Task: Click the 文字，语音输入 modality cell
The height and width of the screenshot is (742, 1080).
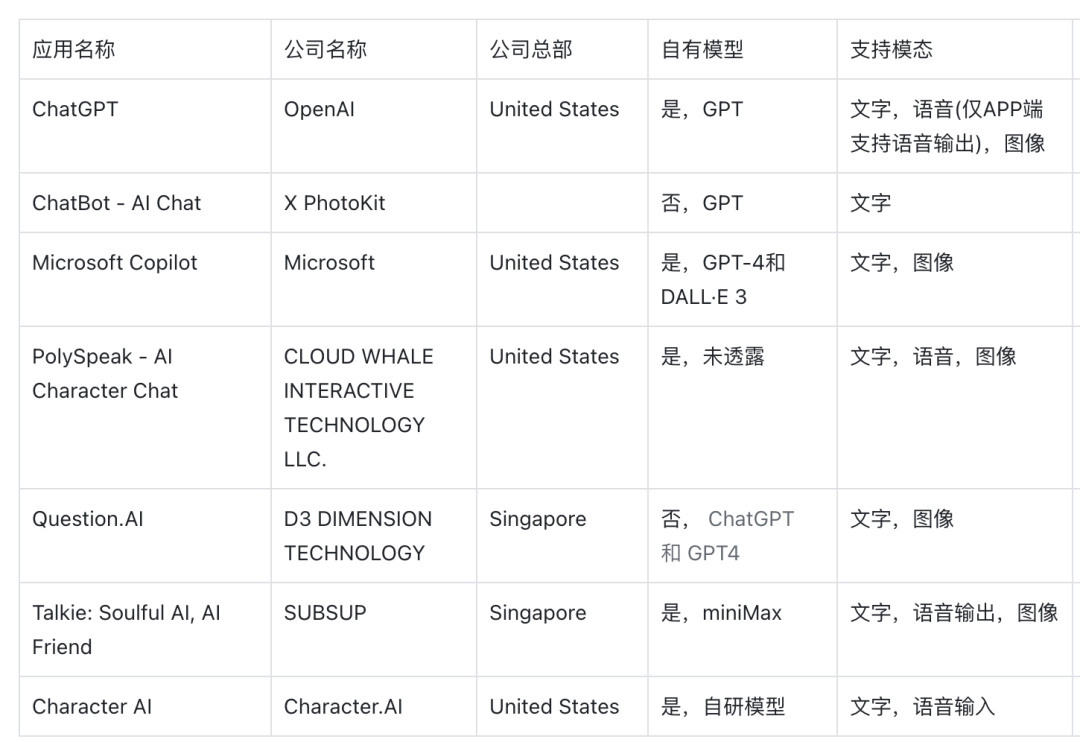Action: [x=955, y=706]
